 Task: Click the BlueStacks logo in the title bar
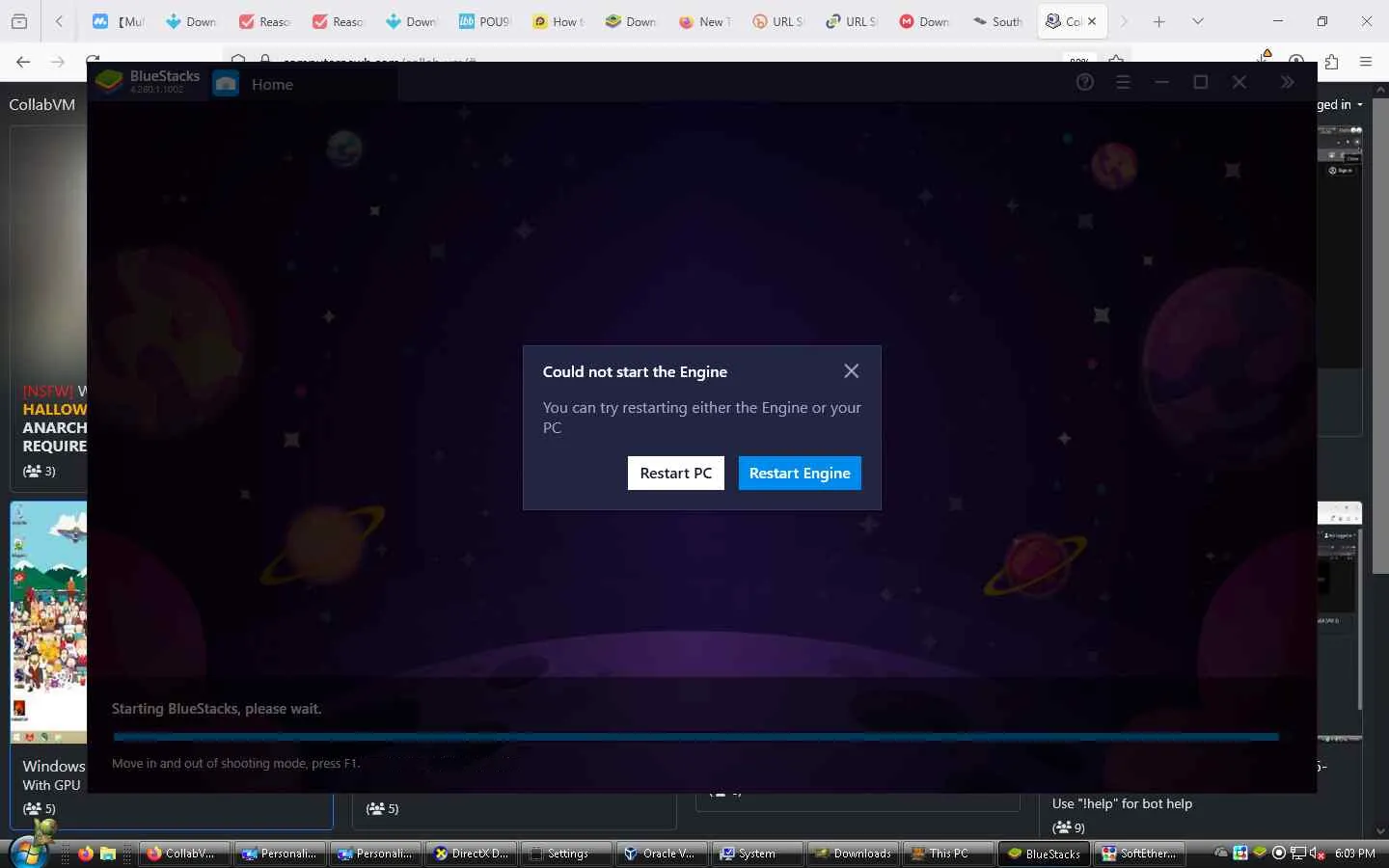coord(109,83)
